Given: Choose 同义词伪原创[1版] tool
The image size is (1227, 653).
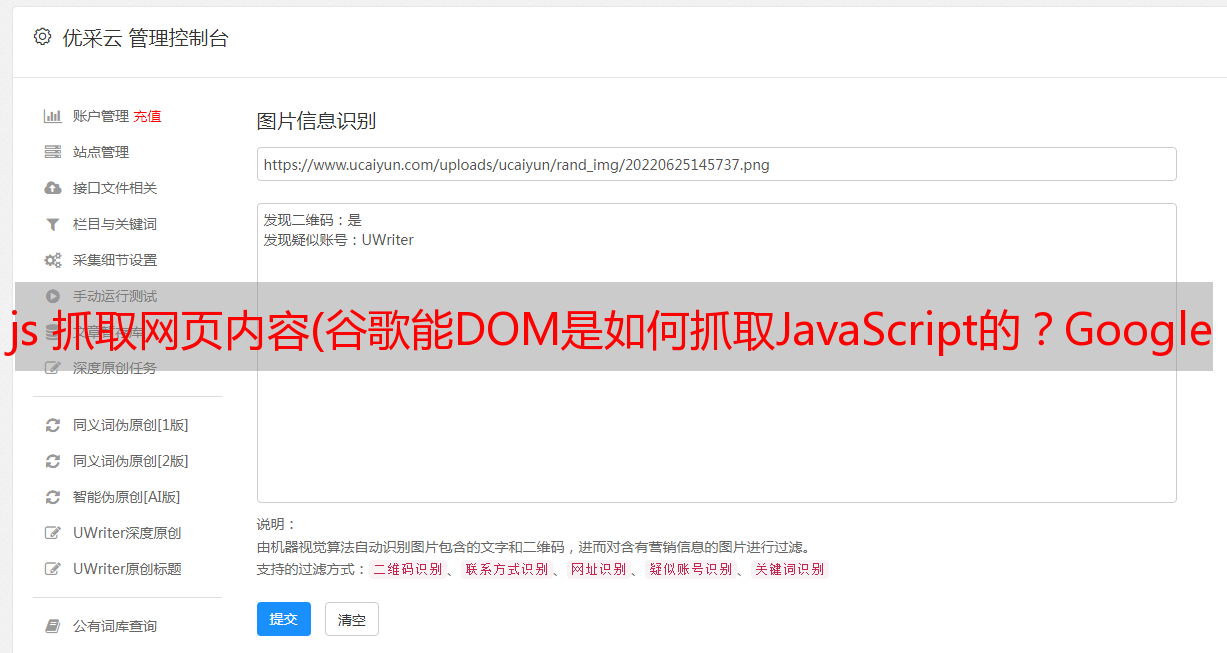Looking at the screenshot, I should pos(131,425).
